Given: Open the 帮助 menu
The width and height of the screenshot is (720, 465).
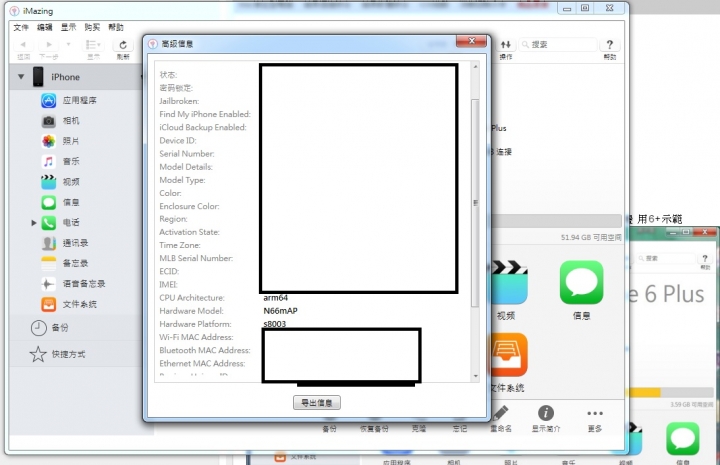Looking at the screenshot, I should point(116,28).
